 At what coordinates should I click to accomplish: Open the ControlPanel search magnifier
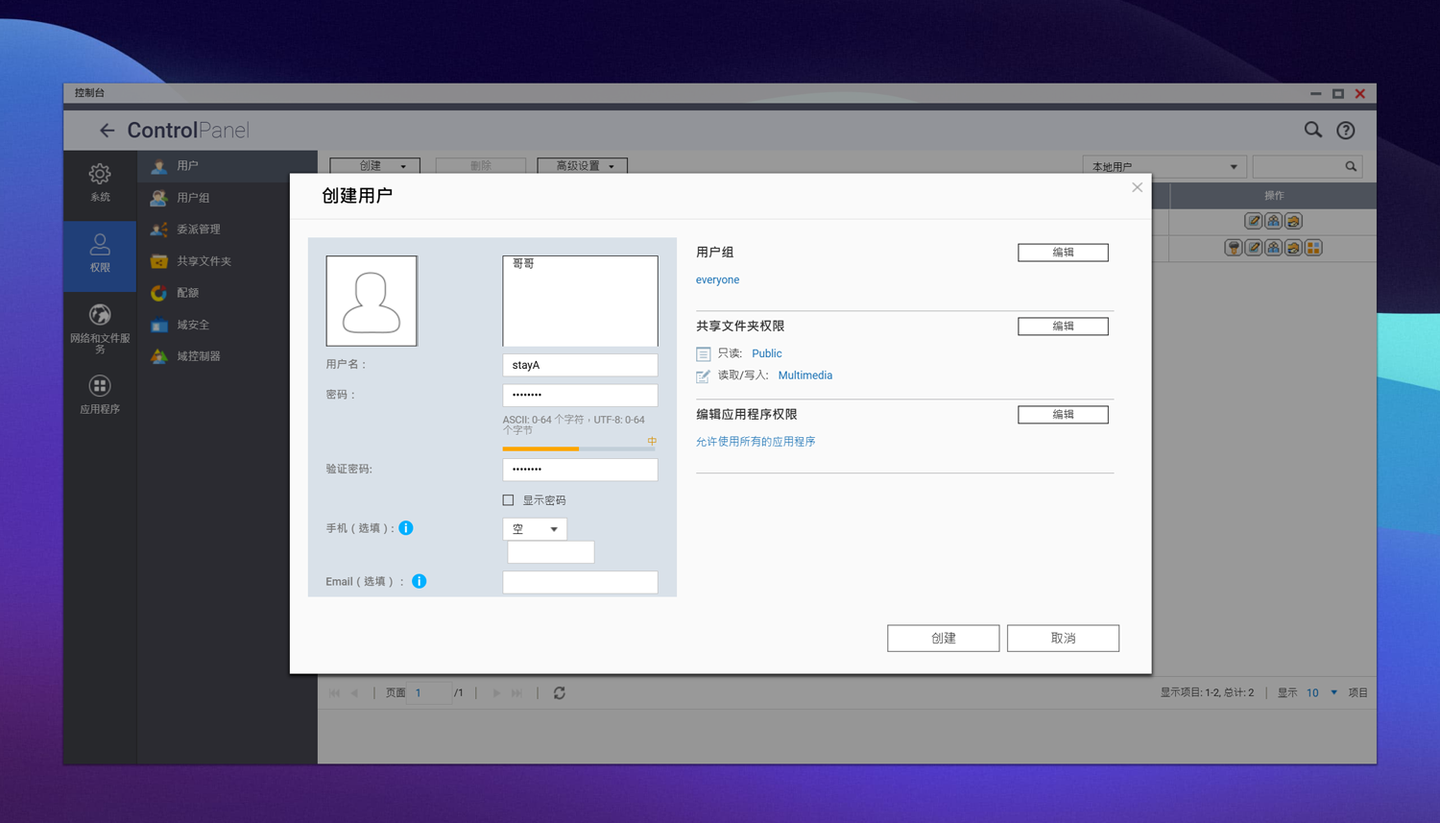1313,130
